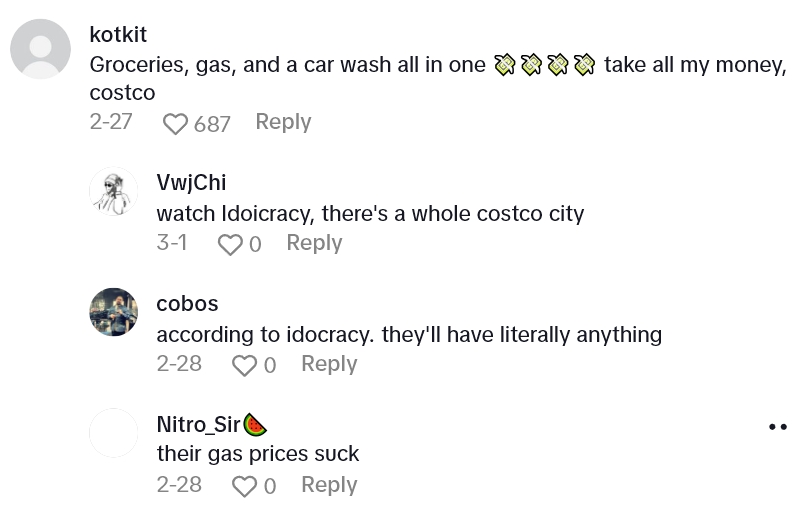792x514 pixels.
Task: Click the watermelon emoji beside Nitro_Sir
Action: click(x=255, y=425)
